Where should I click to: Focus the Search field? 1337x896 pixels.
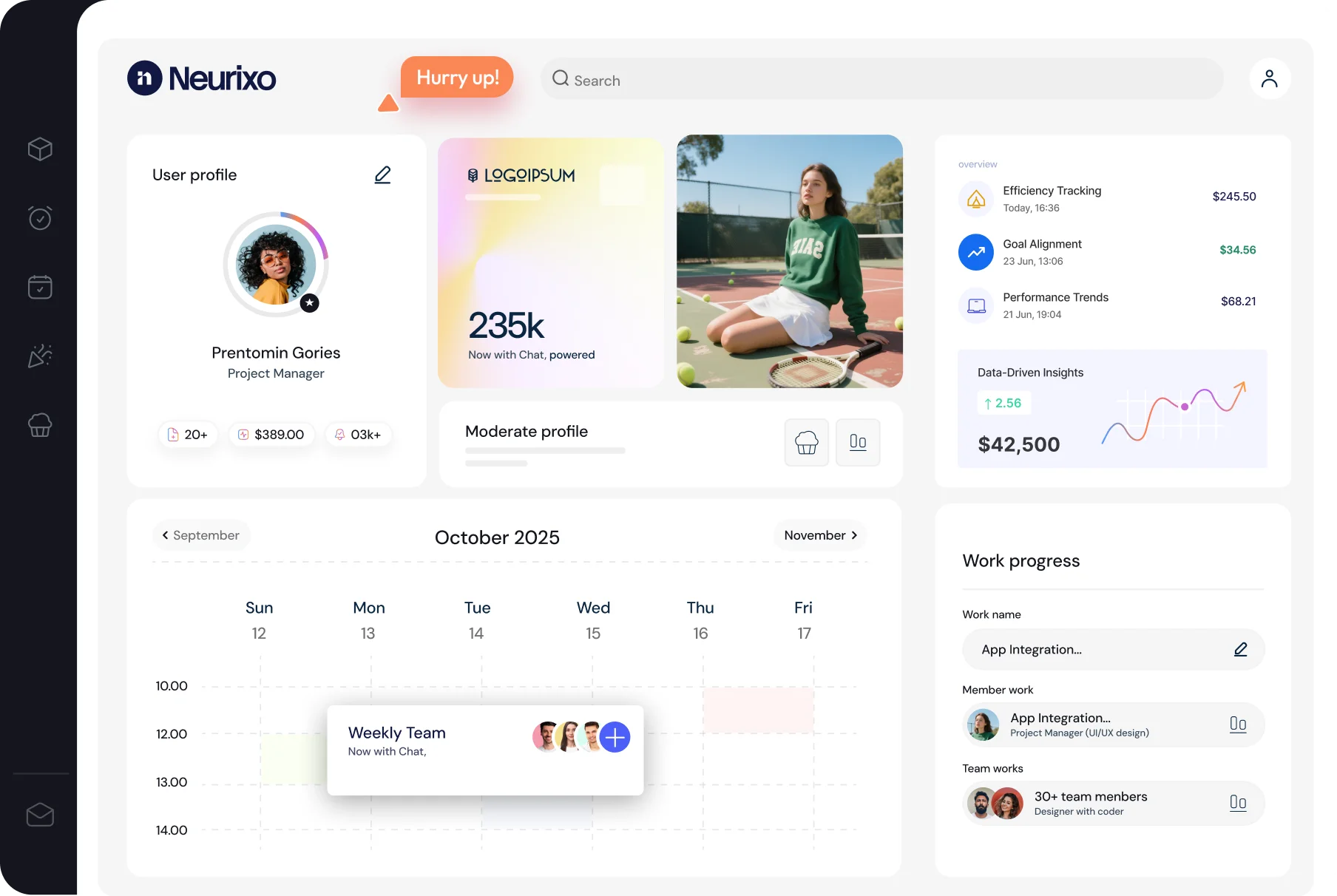881,79
